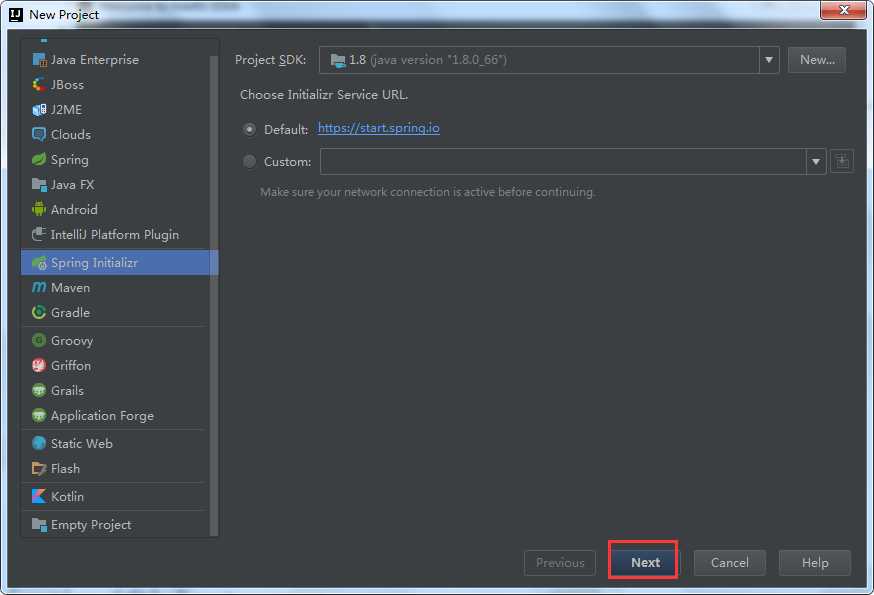Select the 'J2ME' list row text

[x=66, y=110]
